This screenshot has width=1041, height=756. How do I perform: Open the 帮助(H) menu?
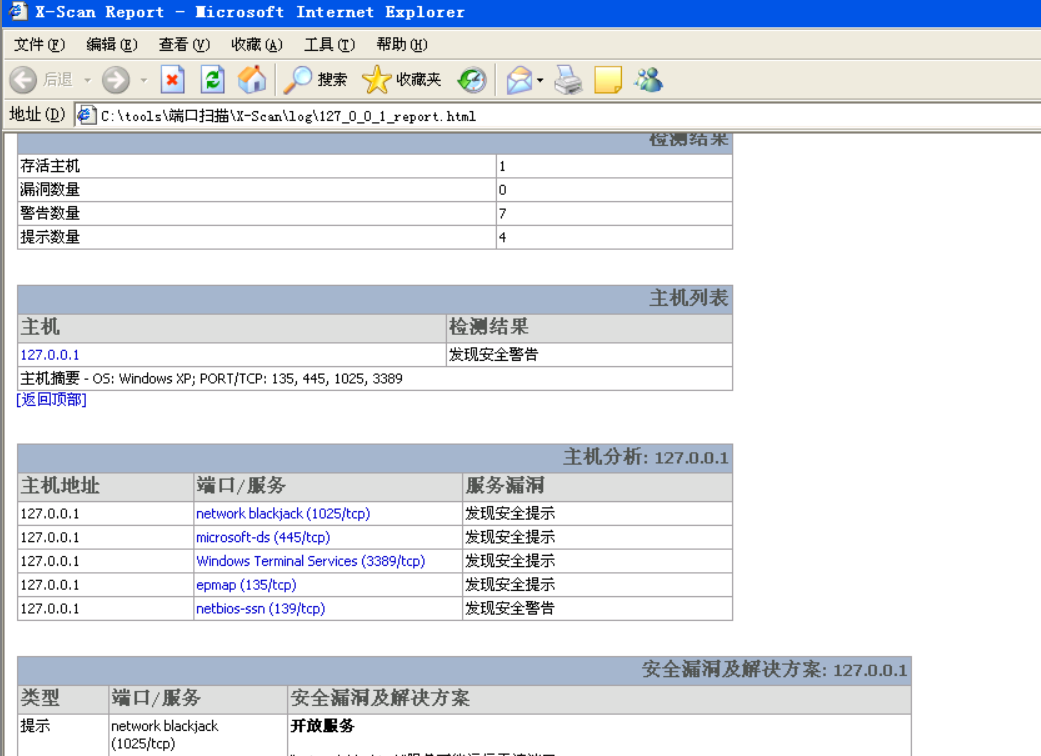(402, 44)
